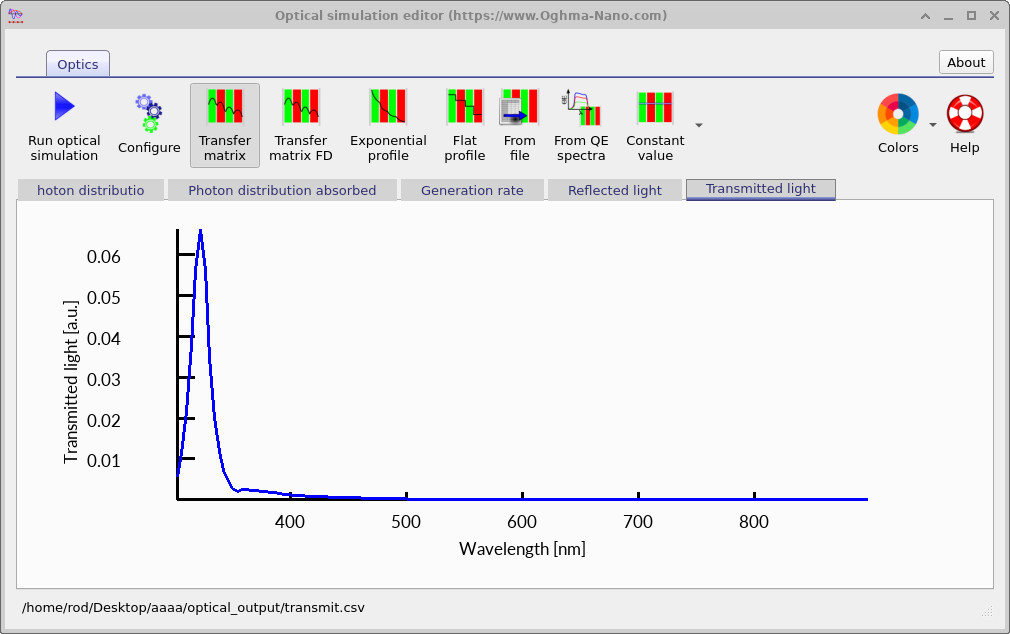The height and width of the screenshot is (634, 1010).
Task: Select the Transfer matrix model
Action: [x=225, y=126]
